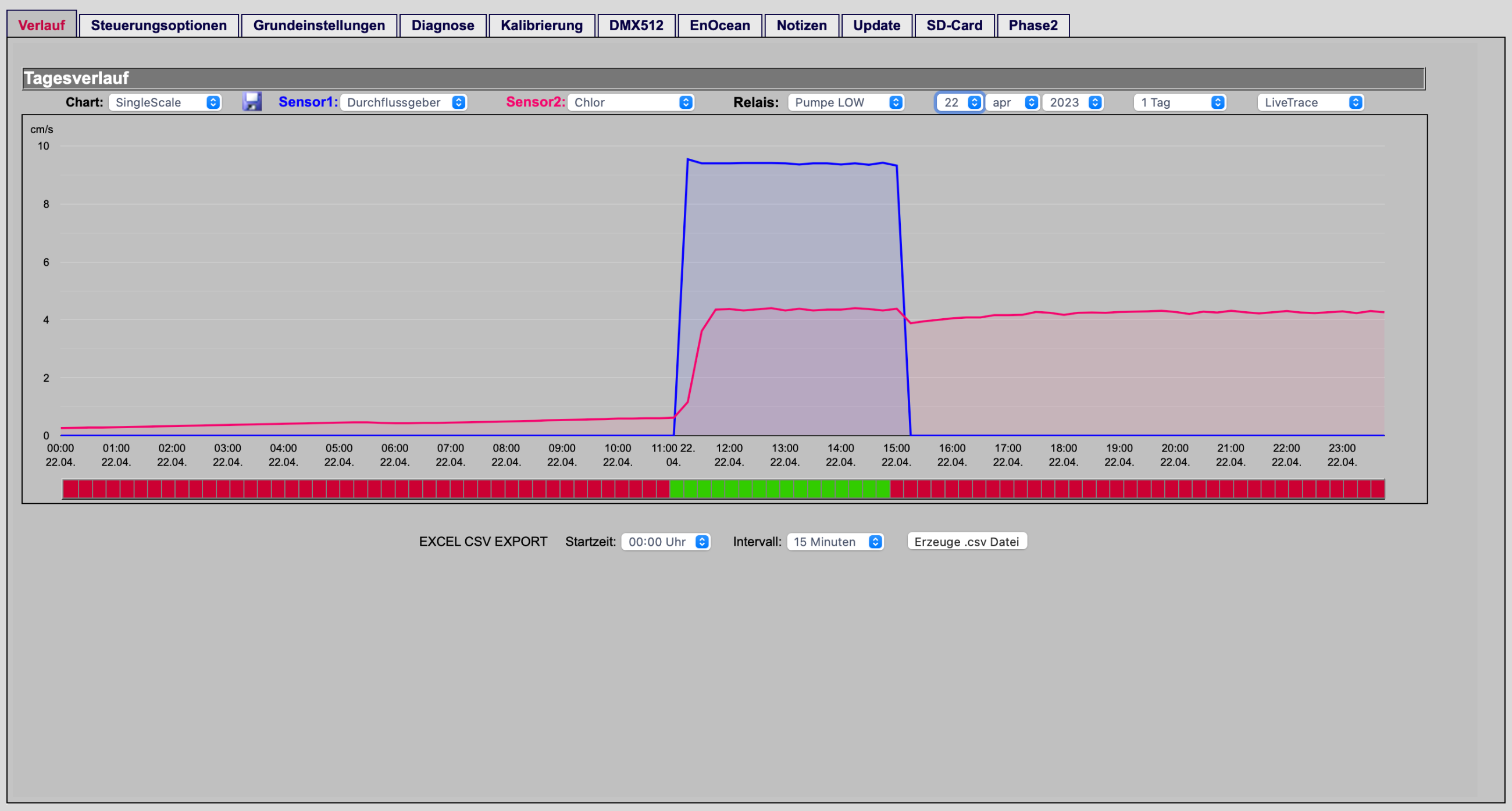Click the EXCEL CSV EXPORT text

coord(483,542)
